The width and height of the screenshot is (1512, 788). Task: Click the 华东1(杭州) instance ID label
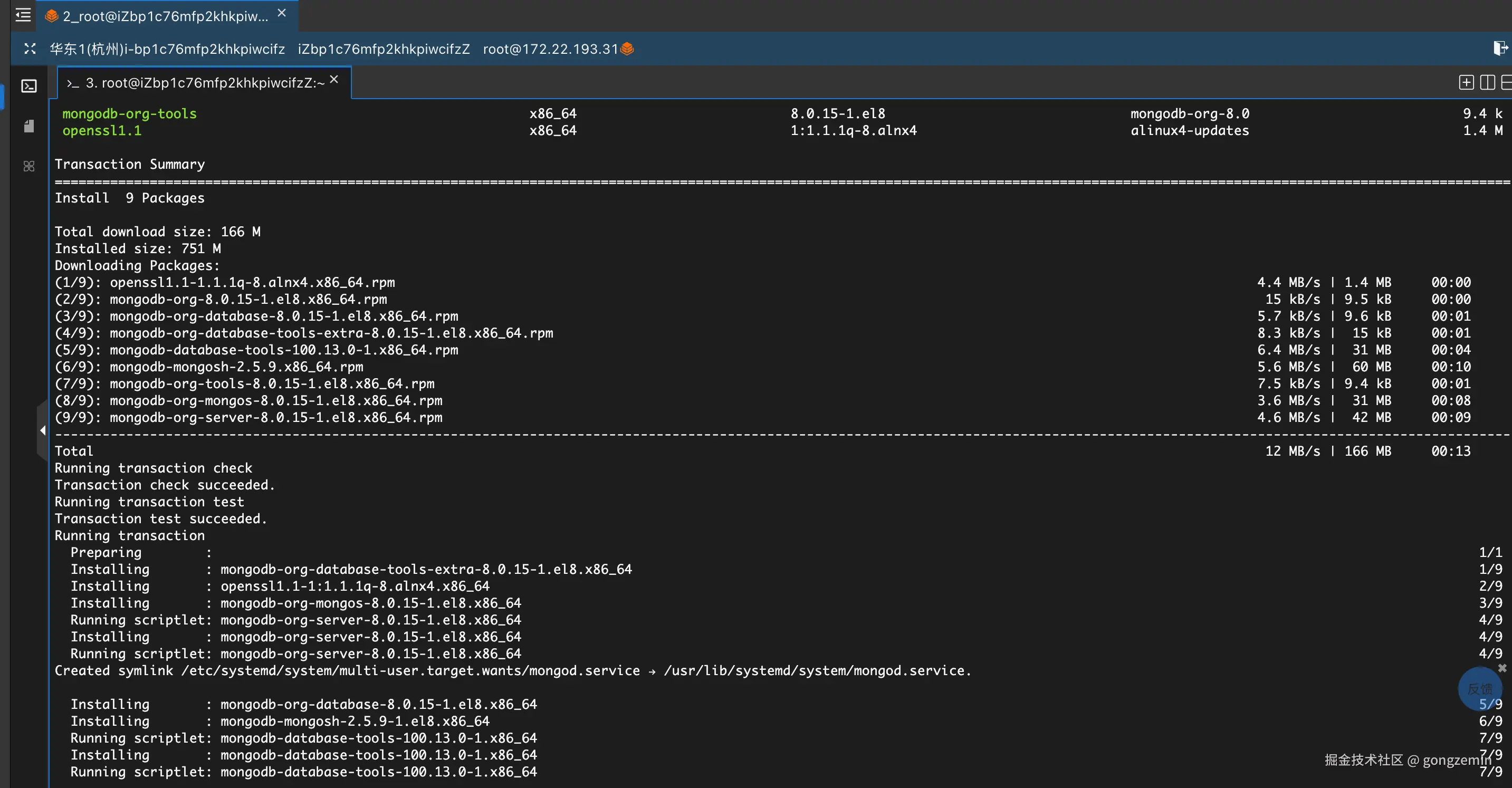pyautogui.click(x=167, y=49)
